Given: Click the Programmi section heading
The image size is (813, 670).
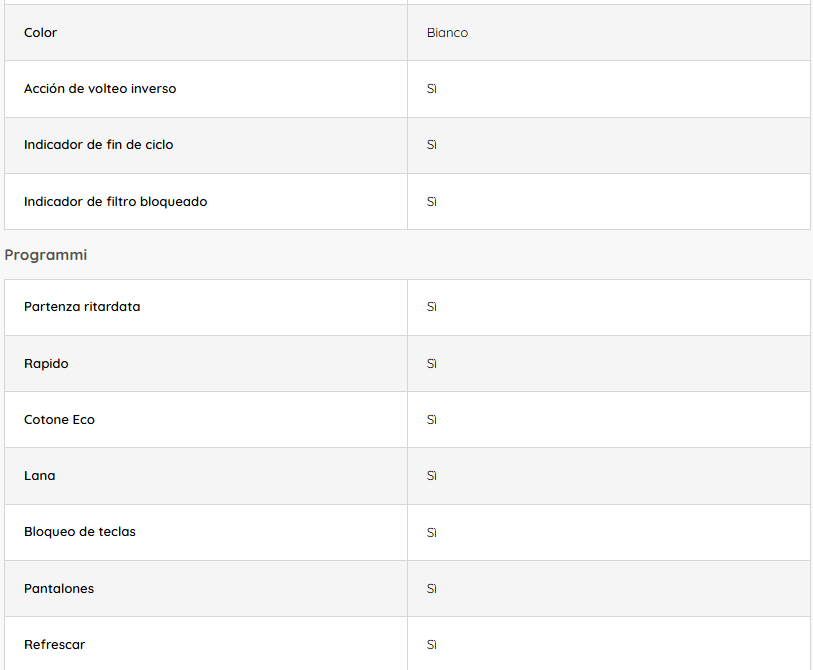Looking at the screenshot, I should (x=46, y=255).
